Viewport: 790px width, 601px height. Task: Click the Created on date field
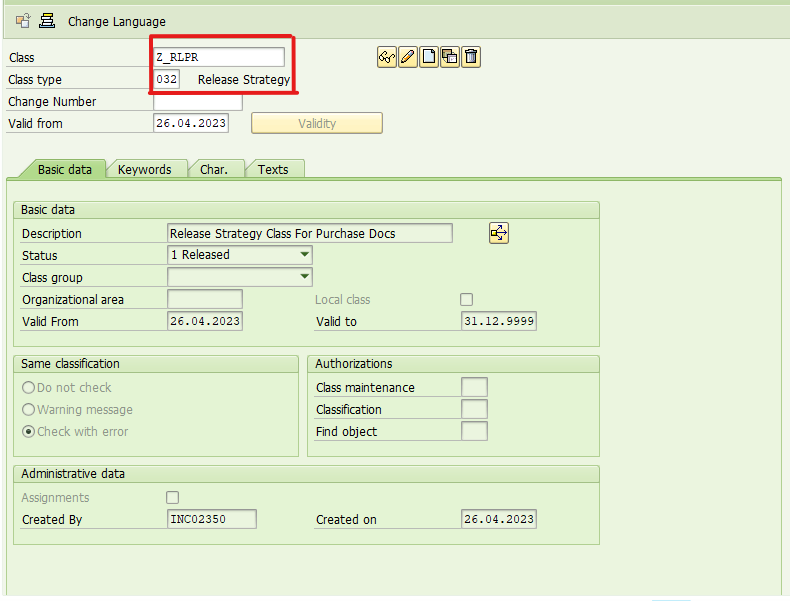tap(499, 519)
